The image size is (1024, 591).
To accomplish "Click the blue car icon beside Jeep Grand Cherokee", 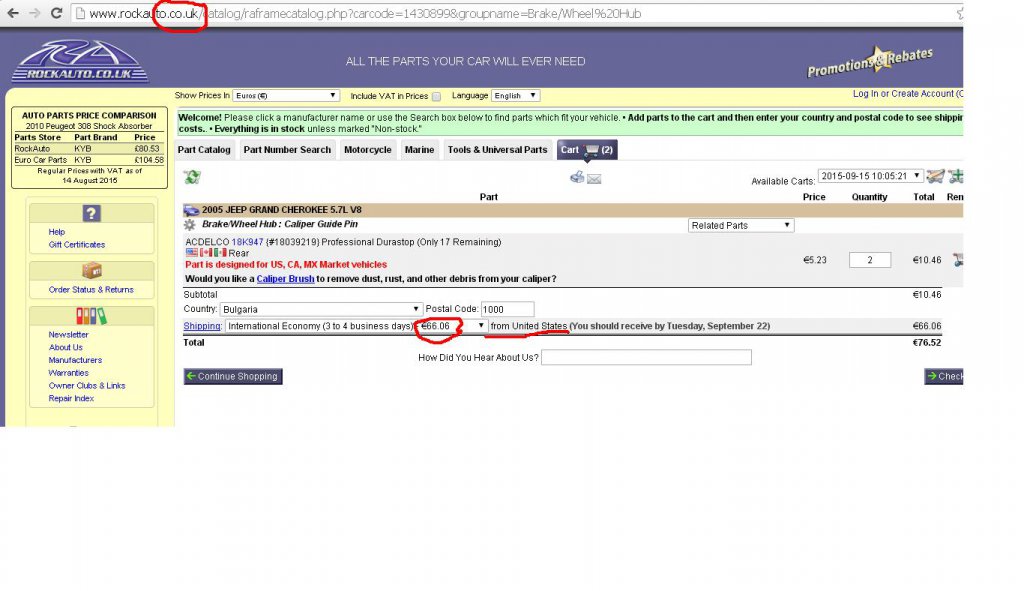I will [191, 210].
